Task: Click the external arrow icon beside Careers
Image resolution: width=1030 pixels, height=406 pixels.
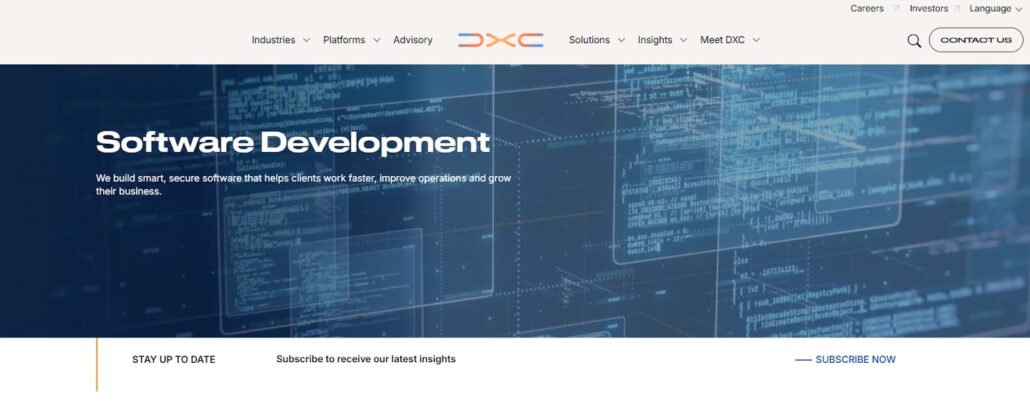Action: click(897, 9)
